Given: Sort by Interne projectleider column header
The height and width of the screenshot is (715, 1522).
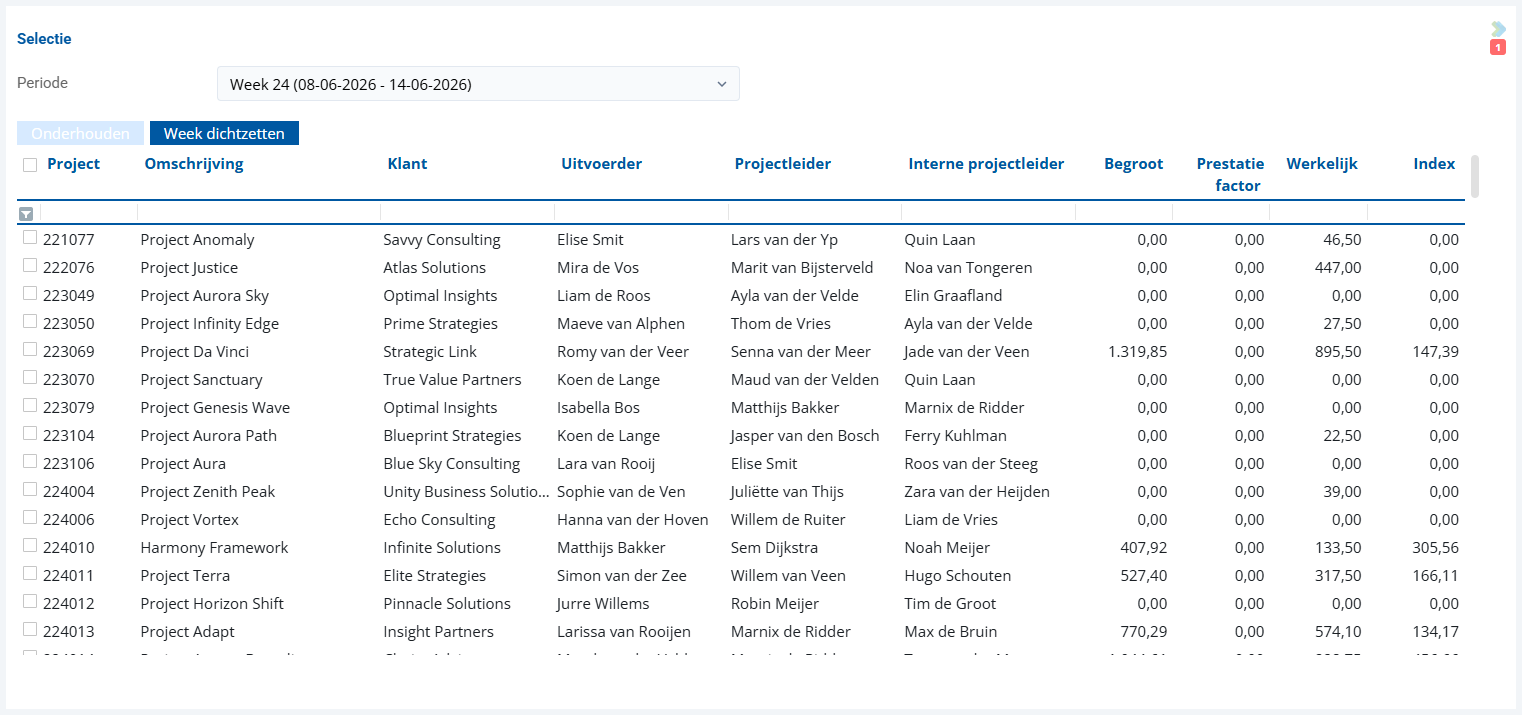Looking at the screenshot, I should point(986,164).
